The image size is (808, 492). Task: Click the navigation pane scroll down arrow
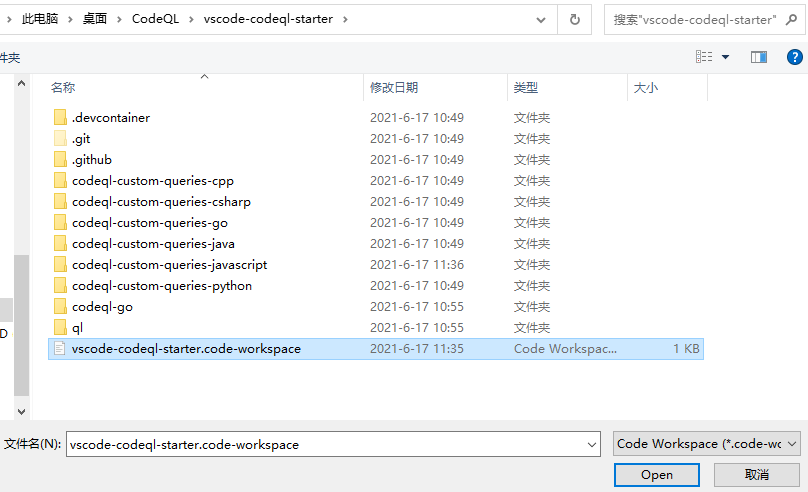[x=21, y=412]
